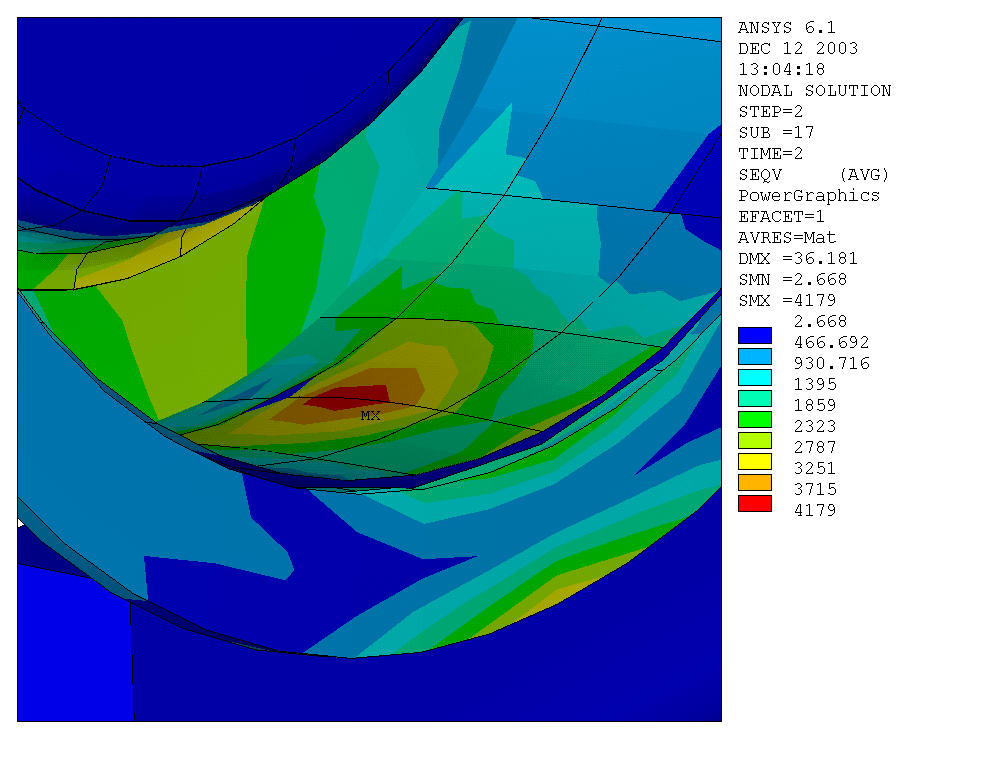Click the legend value 2.668
The image size is (985, 783).
tap(820, 322)
